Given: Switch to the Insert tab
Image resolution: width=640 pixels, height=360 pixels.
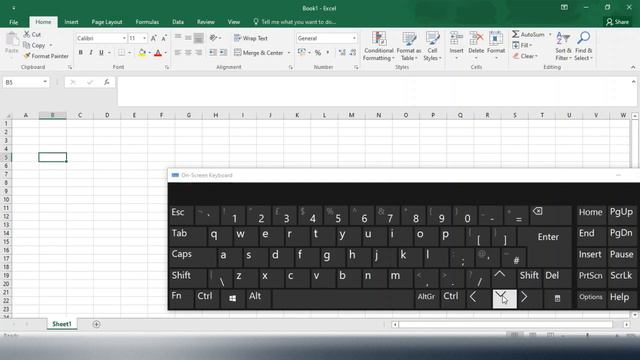Looking at the screenshot, I should pos(71,22).
